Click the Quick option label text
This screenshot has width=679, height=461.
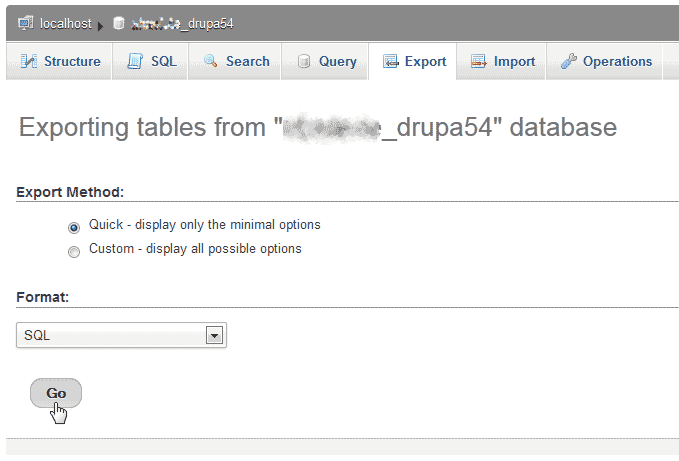click(x=204, y=225)
